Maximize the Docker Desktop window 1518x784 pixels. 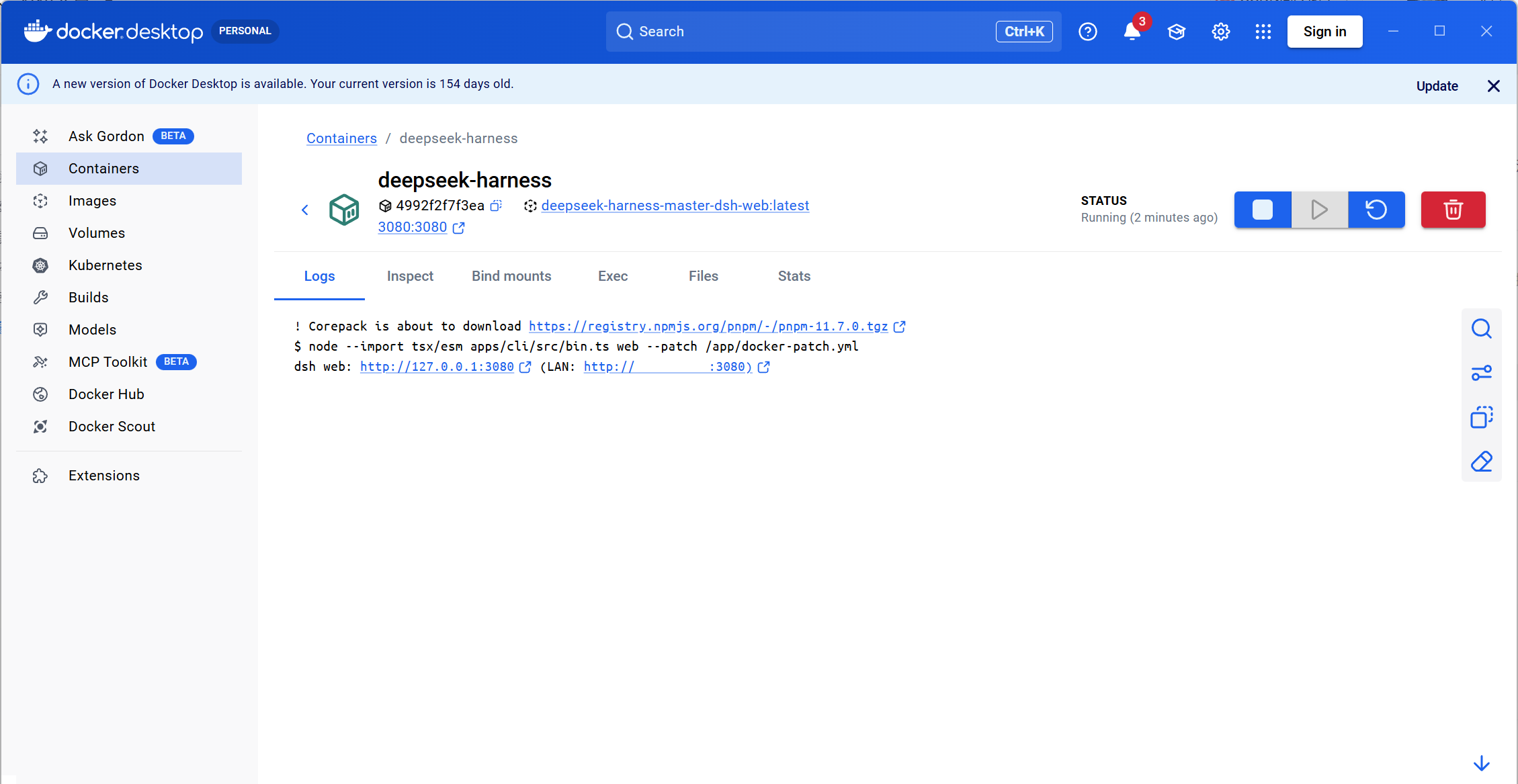[1439, 32]
